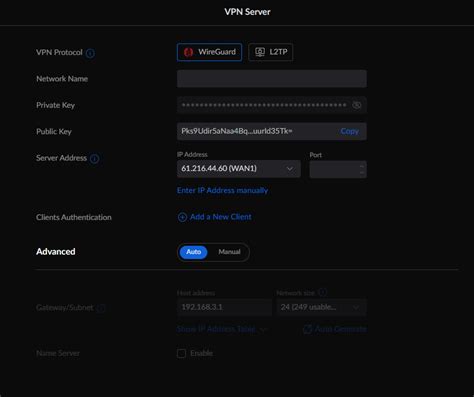Reveal the private key with the eye icon

(x=357, y=105)
